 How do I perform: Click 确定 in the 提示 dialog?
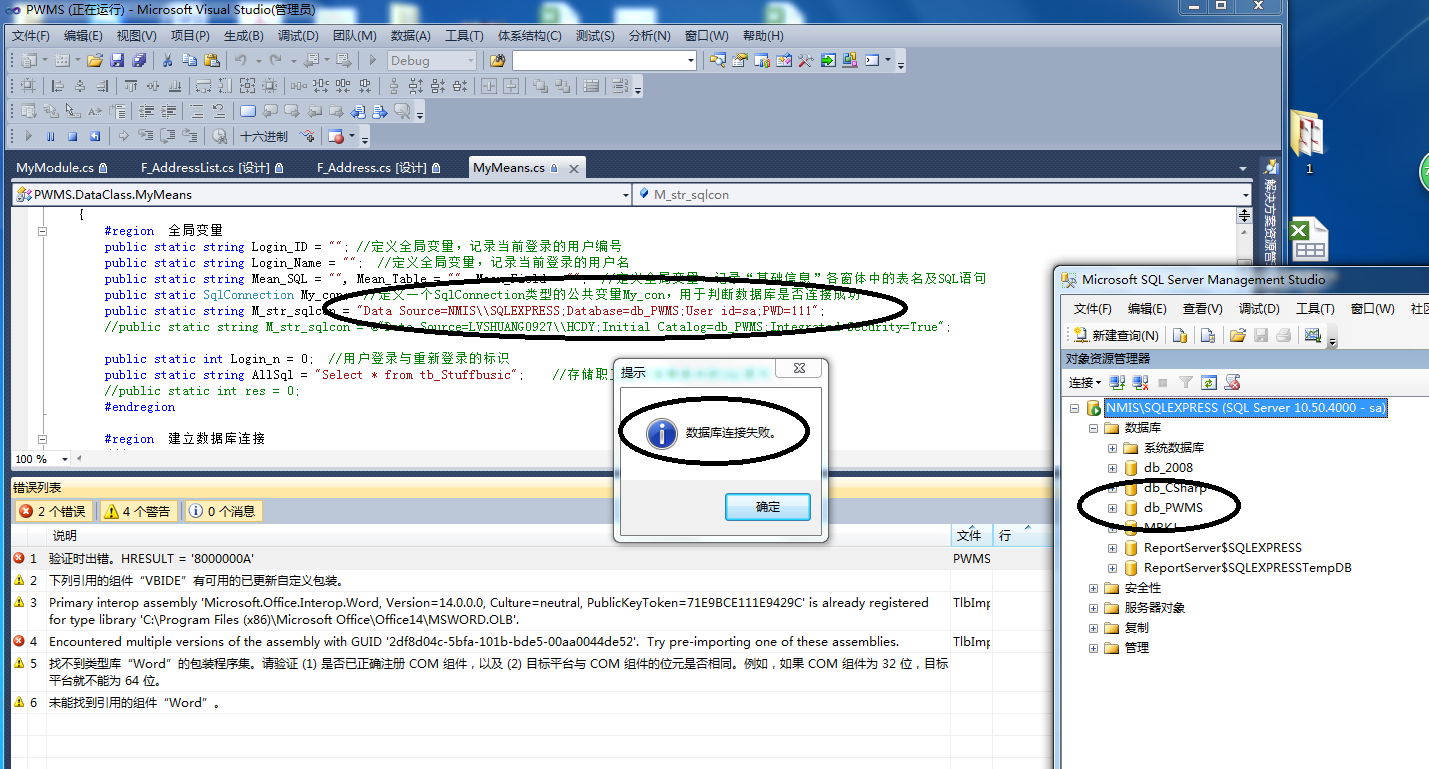click(x=768, y=507)
